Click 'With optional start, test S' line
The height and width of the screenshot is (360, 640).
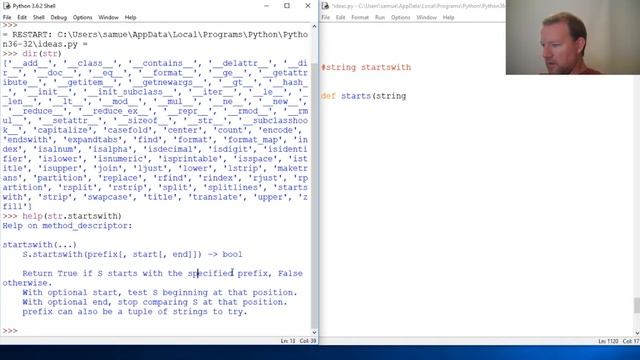pyautogui.click(x=160, y=293)
